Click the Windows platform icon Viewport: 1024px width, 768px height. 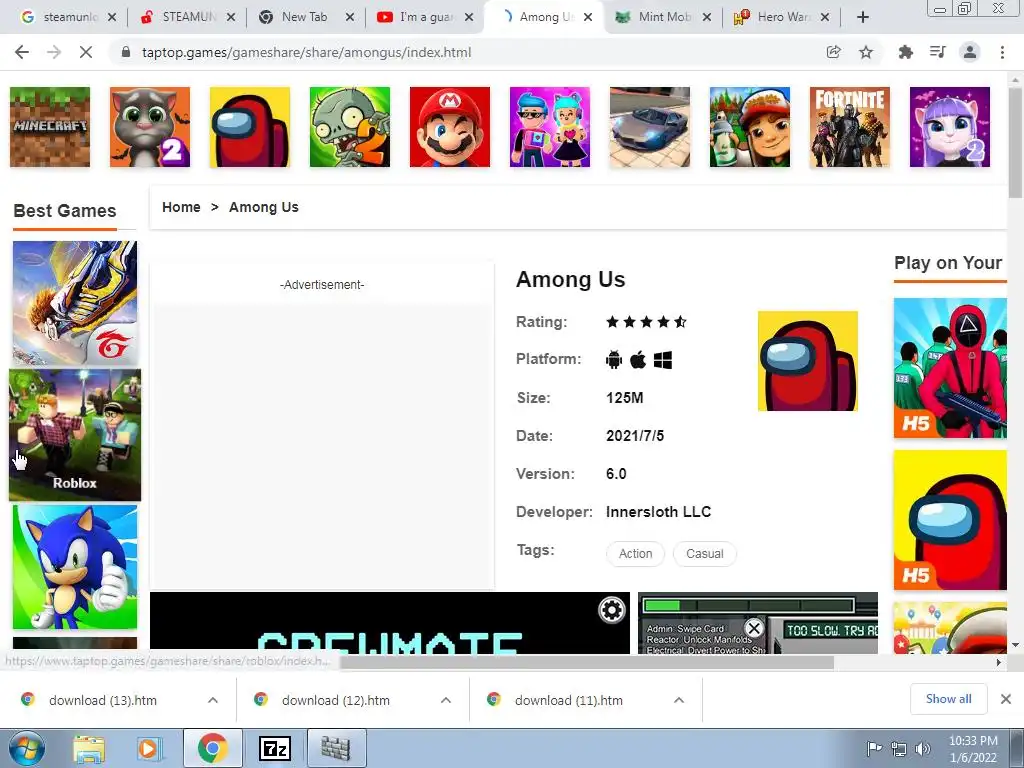663,360
